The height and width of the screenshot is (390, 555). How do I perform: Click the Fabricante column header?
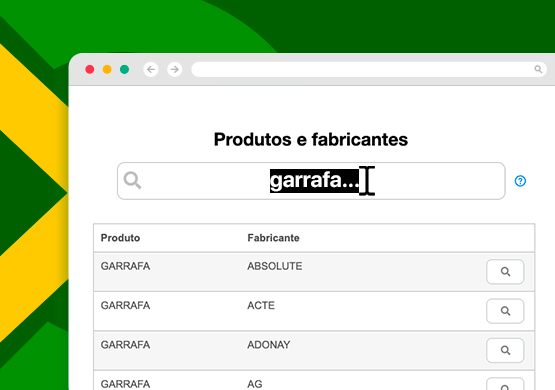point(273,238)
